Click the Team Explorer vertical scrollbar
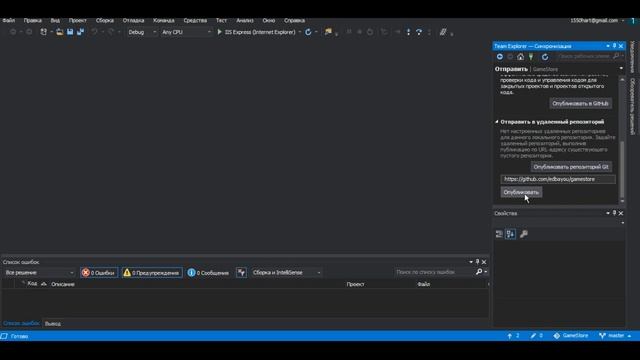This screenshot has height=360, width=640. [622, 169]
